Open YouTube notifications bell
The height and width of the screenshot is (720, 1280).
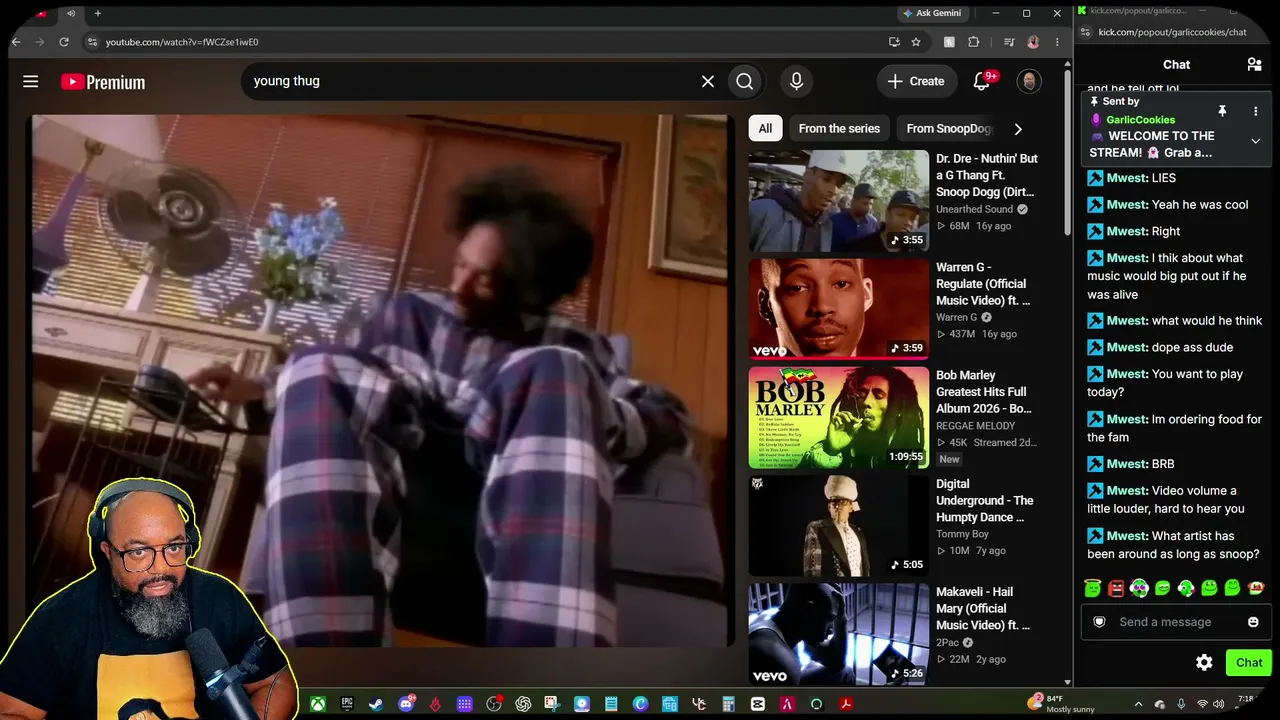(981, 81)
